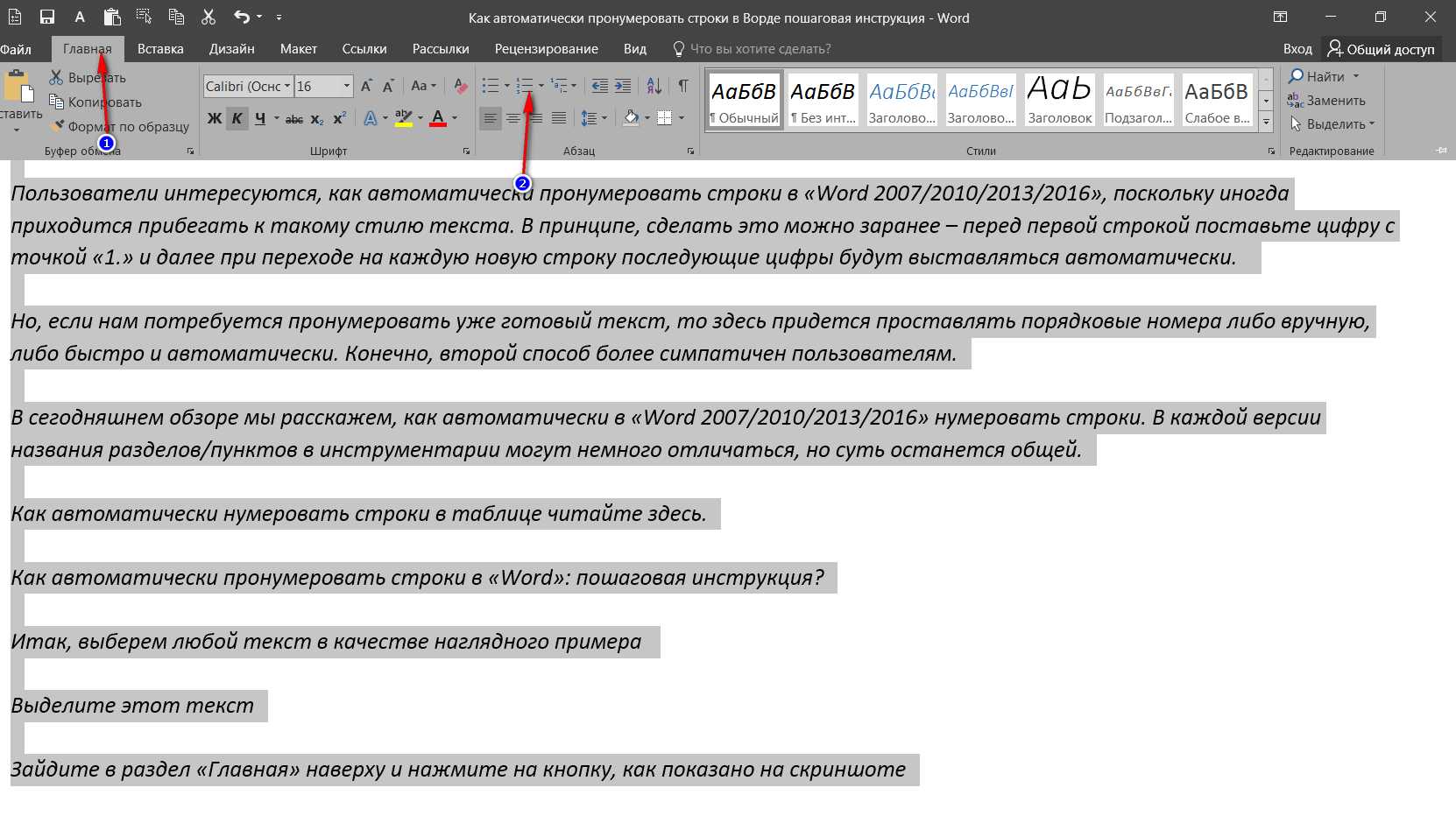Viewport: 1456px width, 830px height.
Task: Open the font size 16 dropdown
Action: point(347,86)
